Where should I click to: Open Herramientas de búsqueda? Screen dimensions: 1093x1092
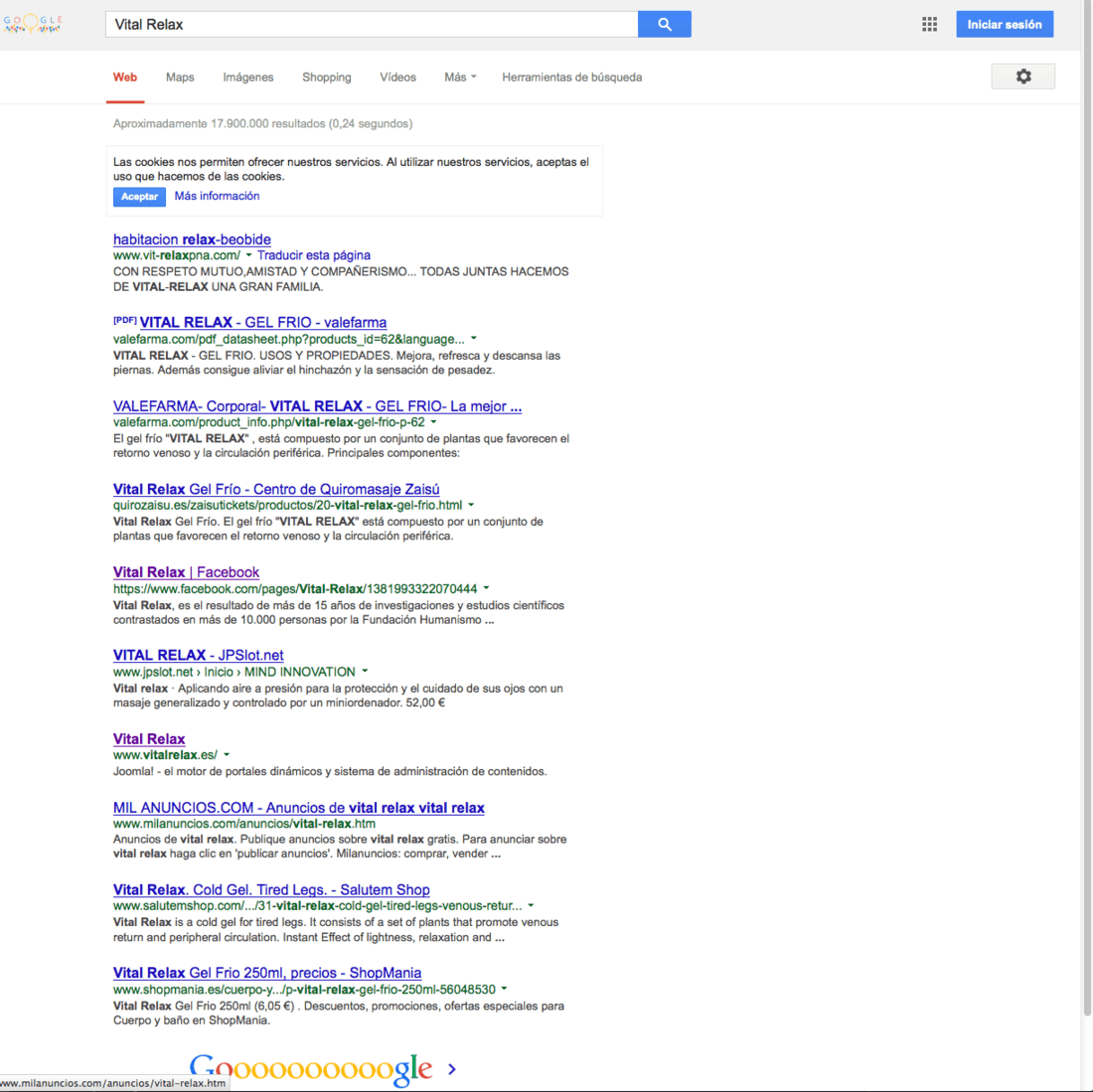tap(571, 78)
